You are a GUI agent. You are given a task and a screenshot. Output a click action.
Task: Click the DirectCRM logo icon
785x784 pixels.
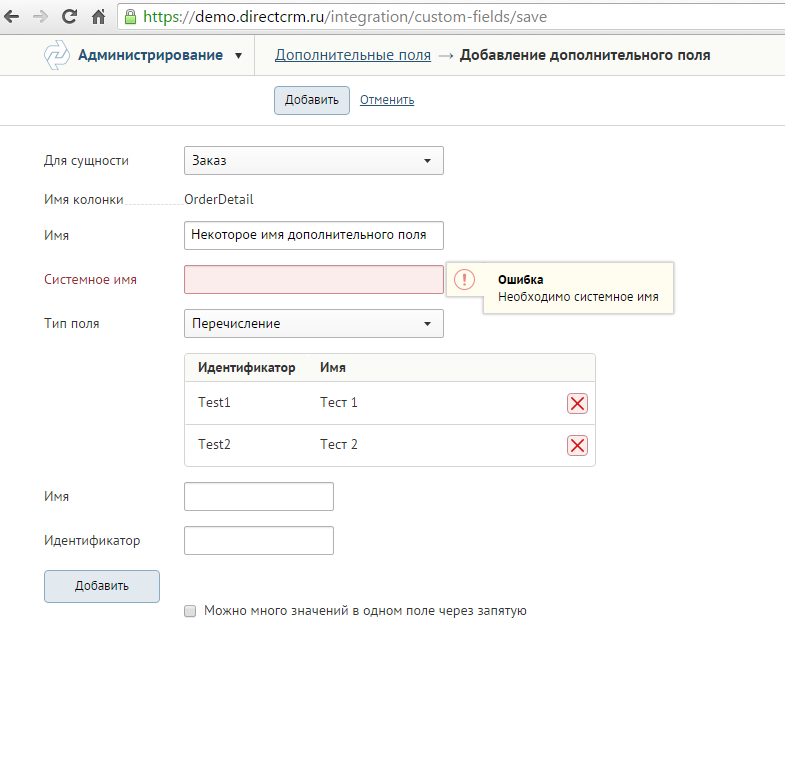56,55
